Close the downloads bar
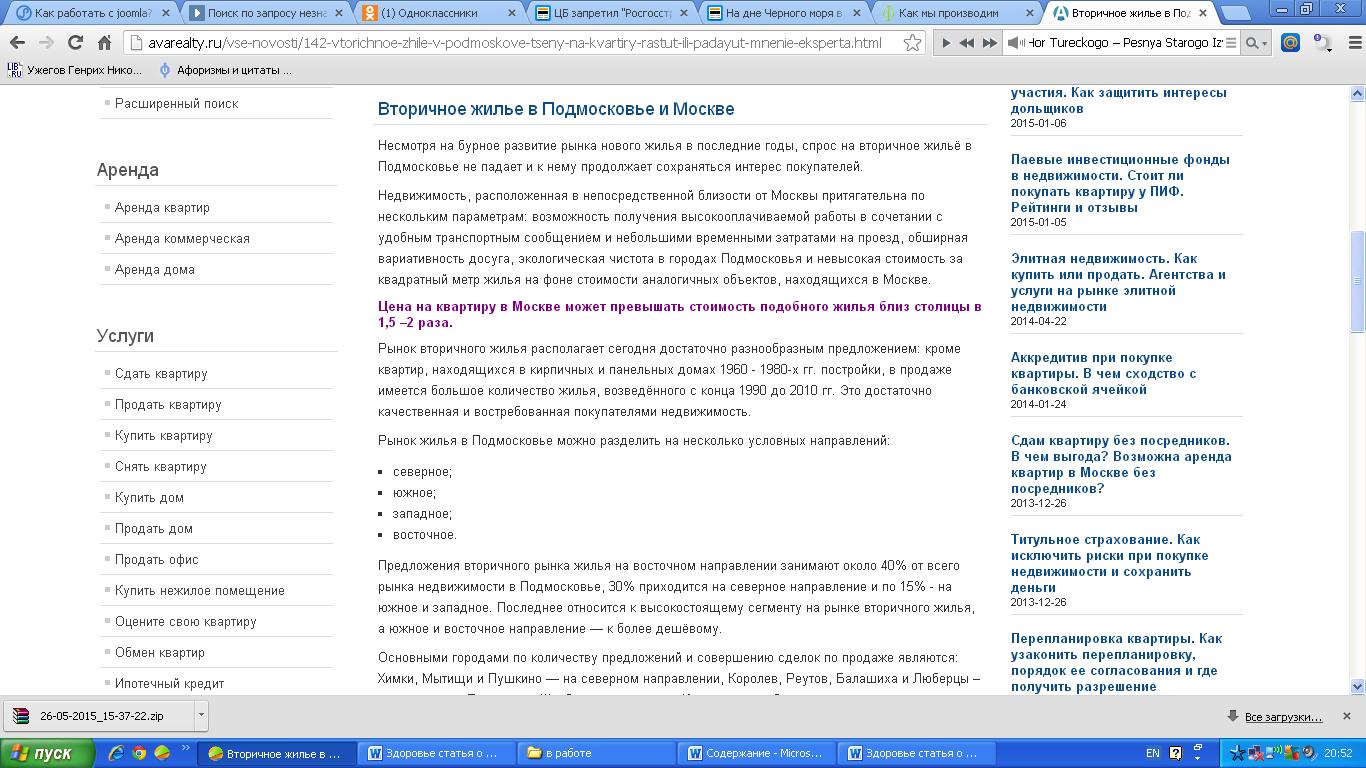 pos(1347,716)
